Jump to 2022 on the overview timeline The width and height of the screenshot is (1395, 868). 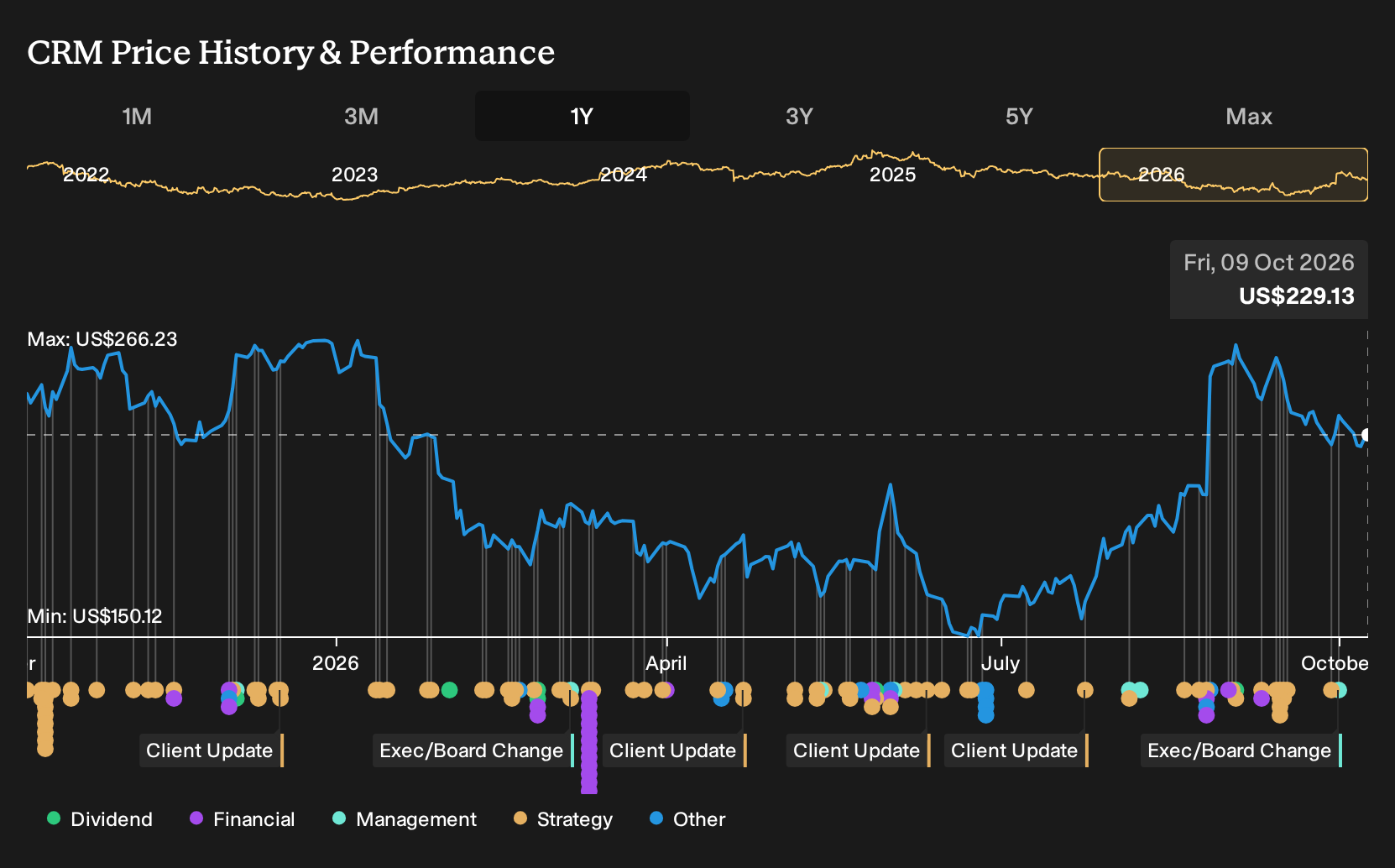pos(86,175)
